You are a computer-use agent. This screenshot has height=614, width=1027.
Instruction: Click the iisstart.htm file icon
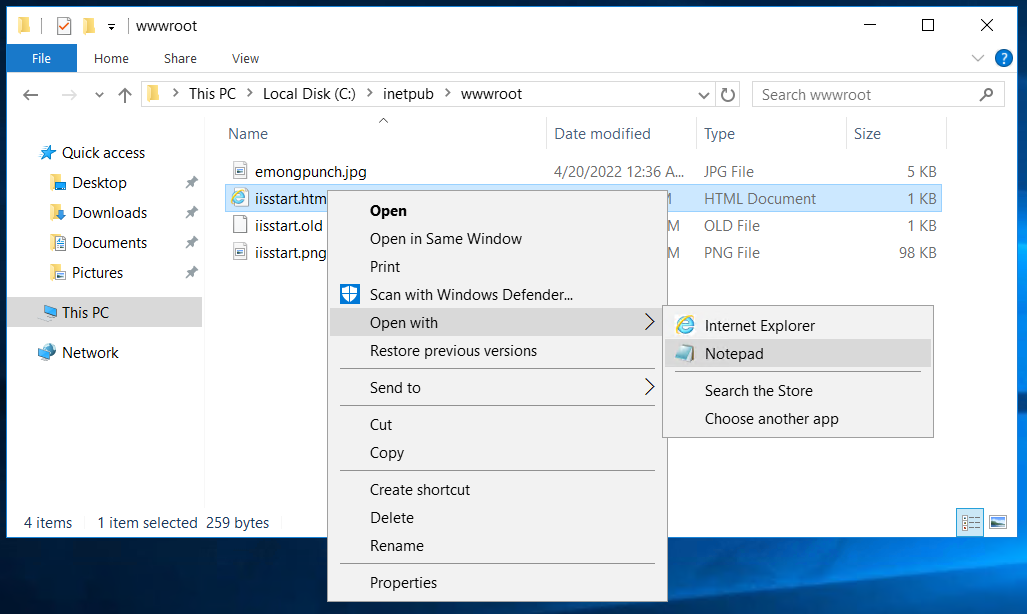(x=240, y=198)
